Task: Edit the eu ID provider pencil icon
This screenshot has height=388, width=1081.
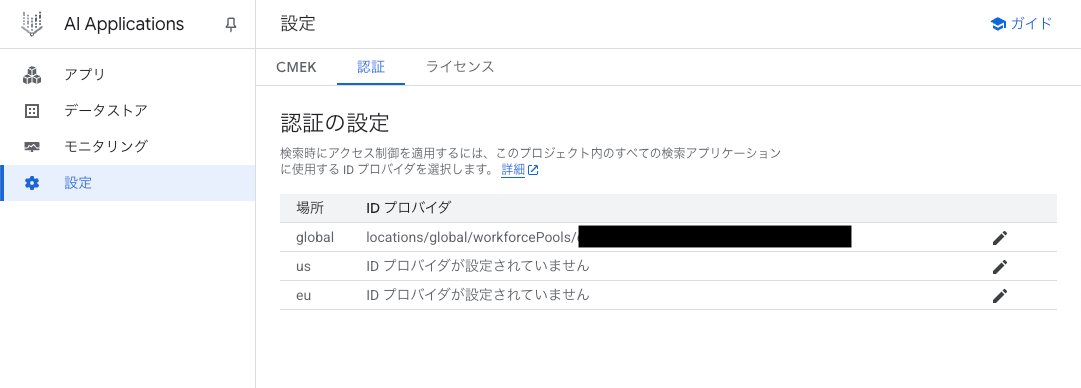Action: pyautogui.click(x=1000, y=296)
